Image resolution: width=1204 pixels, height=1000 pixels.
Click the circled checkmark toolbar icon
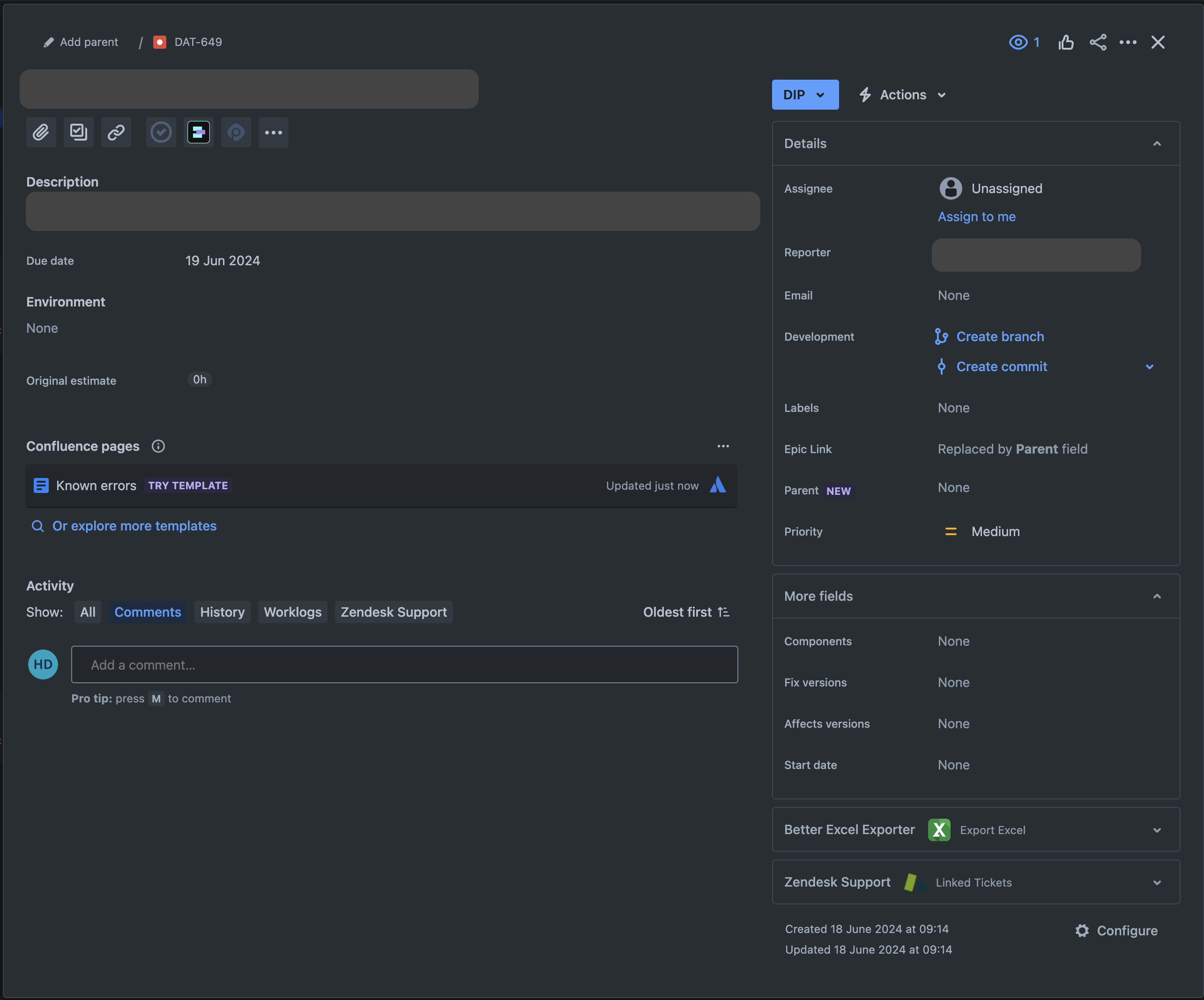point(161,133)
